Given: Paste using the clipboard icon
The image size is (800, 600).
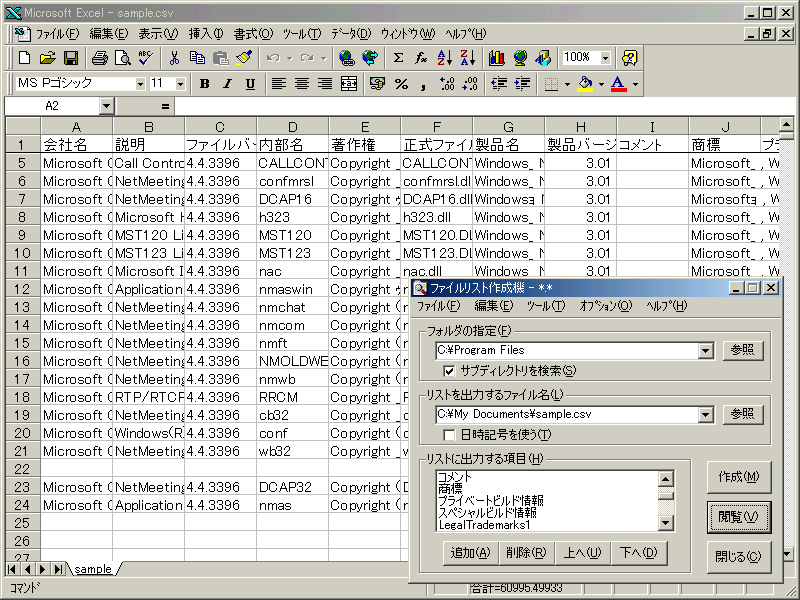Looking at the screenshot, I should pos(220,58).
